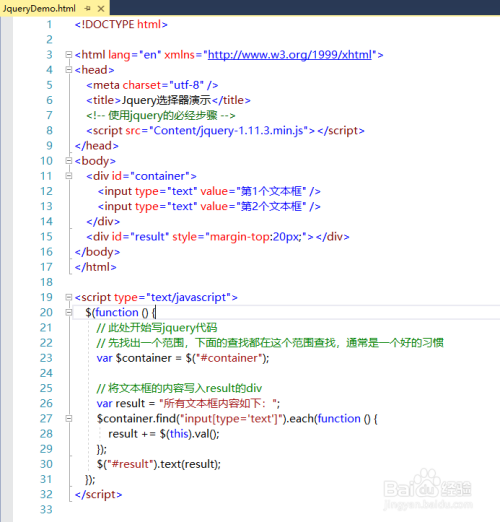Click the Content/jquery-1.11.3.min.js script source
The width and height of the screenshot is (500, 522).
click(x=228, y=130)
